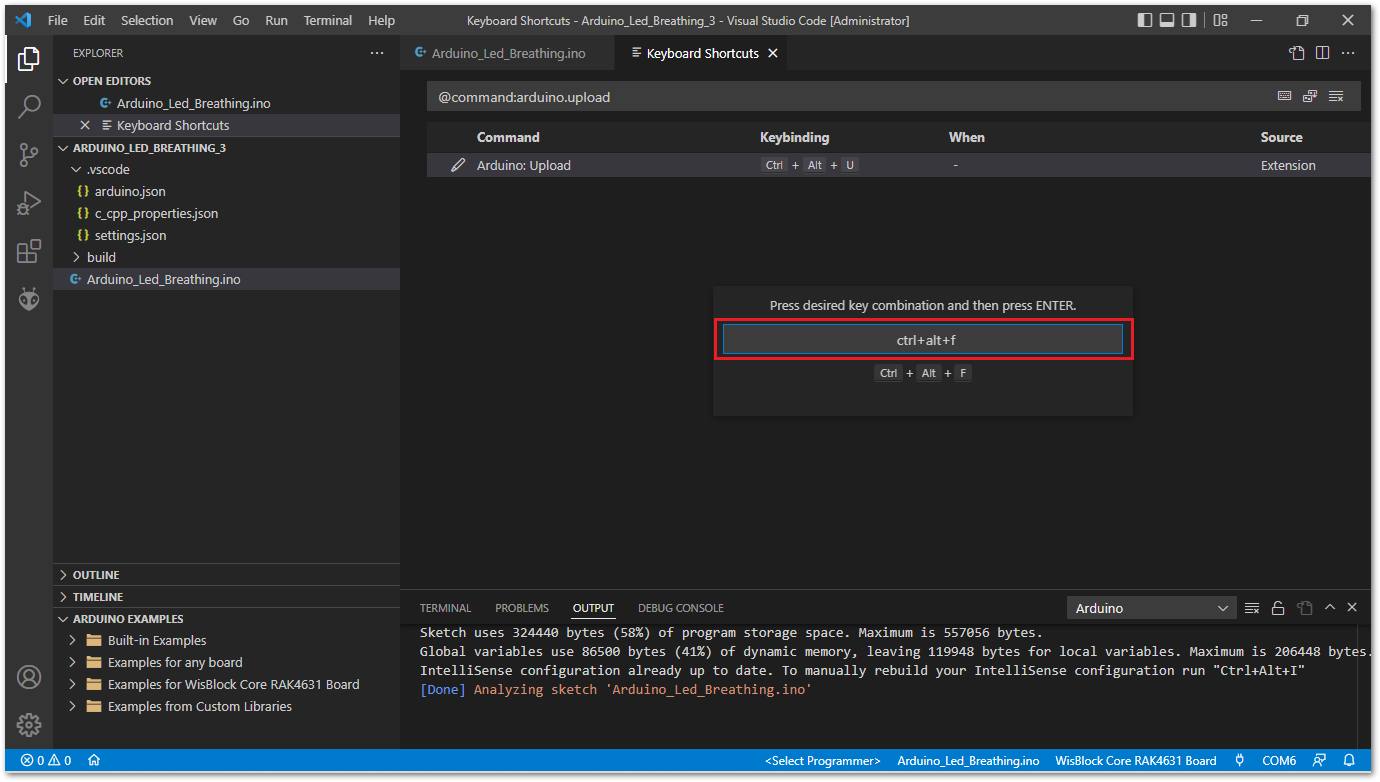This screenshot has height=782, width=1380.
Task: Clear keybindings search input icon
Action: pos(1336,96)
